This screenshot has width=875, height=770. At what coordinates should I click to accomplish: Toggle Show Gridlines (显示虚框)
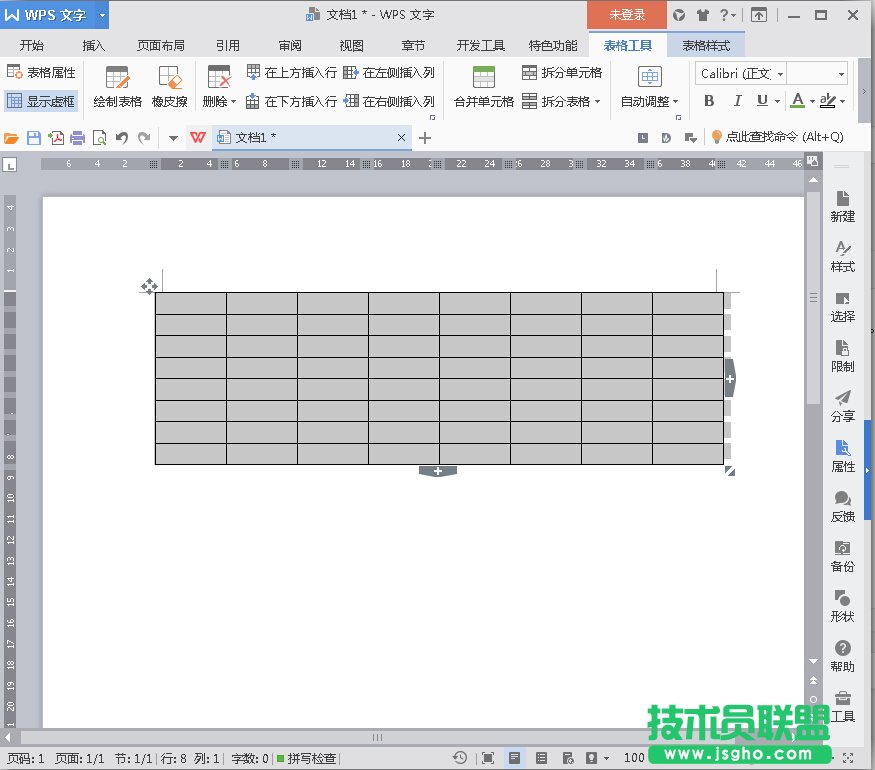[x=41, y=101]
